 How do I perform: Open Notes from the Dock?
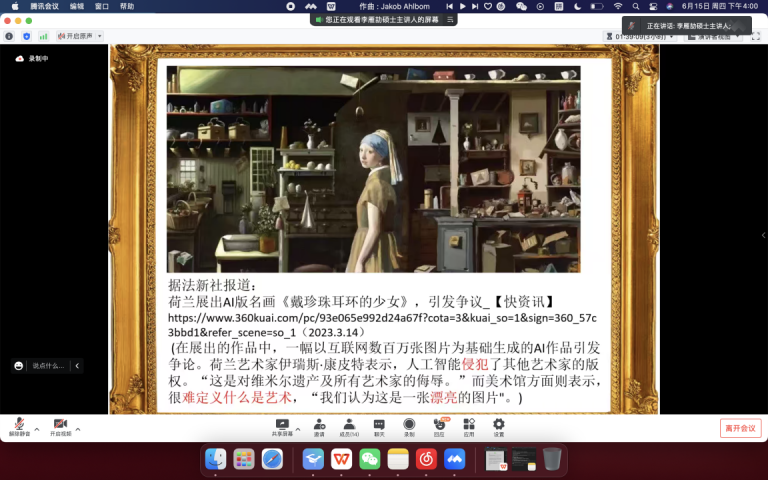click(x=398, y=459)
